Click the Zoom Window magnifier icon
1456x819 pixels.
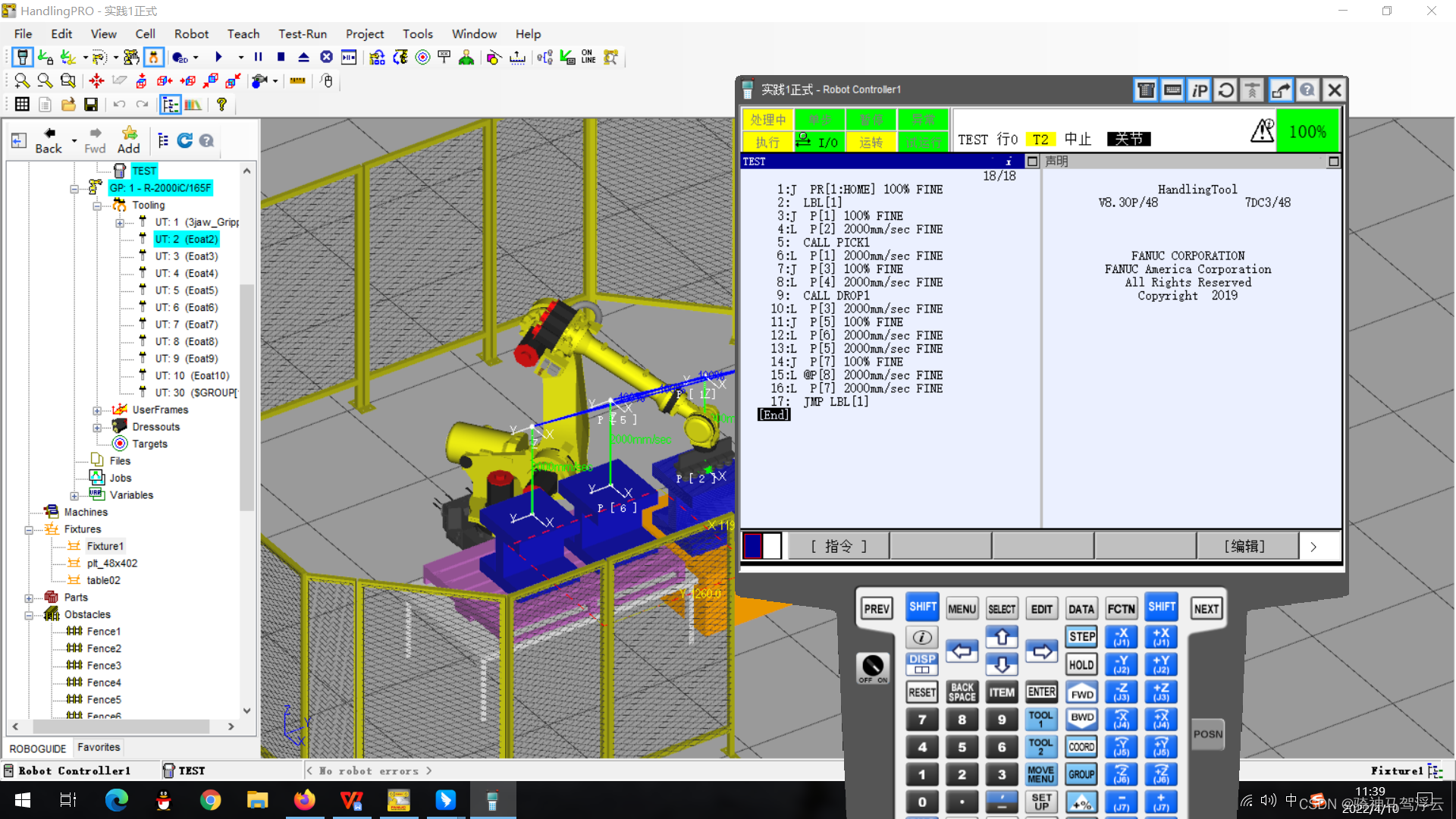[68, 80]
